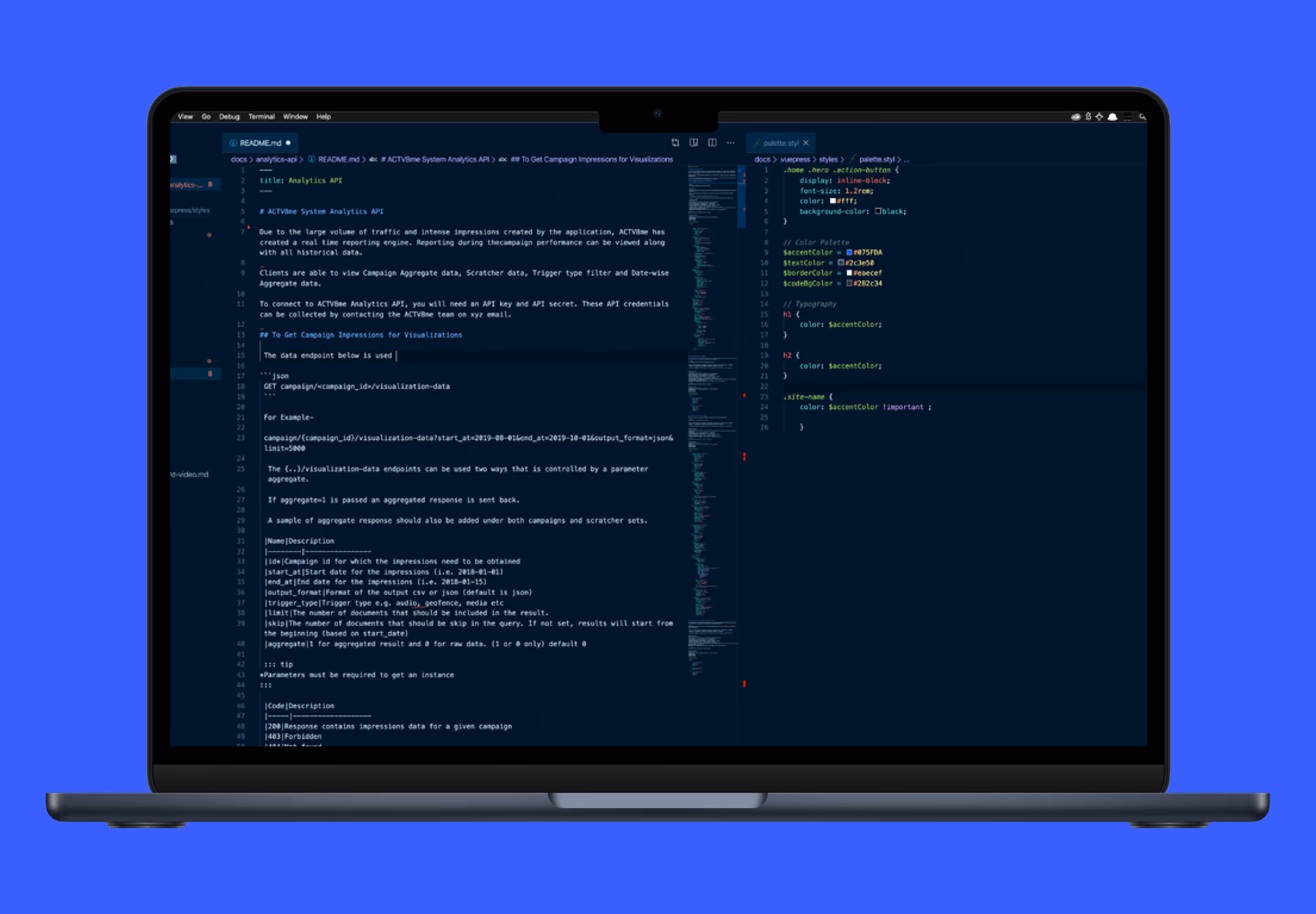Expand the styles breadcrumb folder
This screenshot has height=914, width=1316.
pyautogui.click(x=828, y=160)
